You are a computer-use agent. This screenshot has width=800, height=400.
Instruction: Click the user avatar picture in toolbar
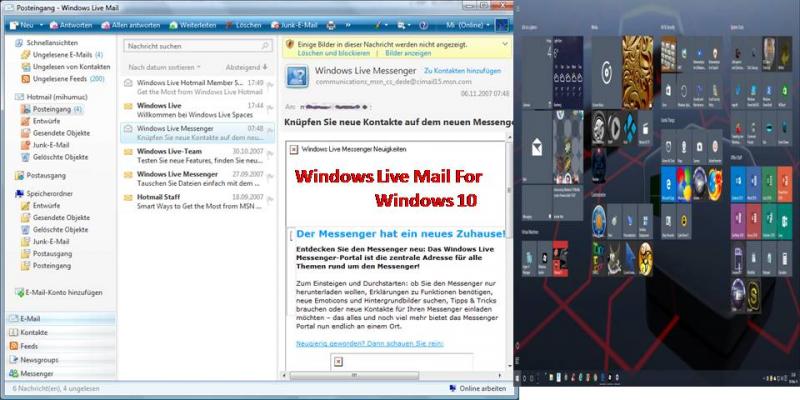[x=502, y=25]
